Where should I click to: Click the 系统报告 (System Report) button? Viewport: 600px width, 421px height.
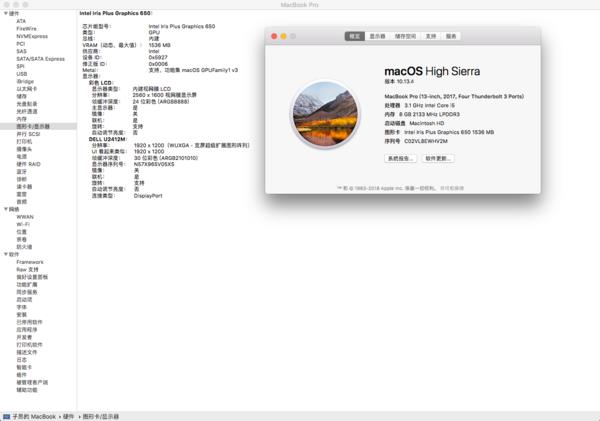400,158
